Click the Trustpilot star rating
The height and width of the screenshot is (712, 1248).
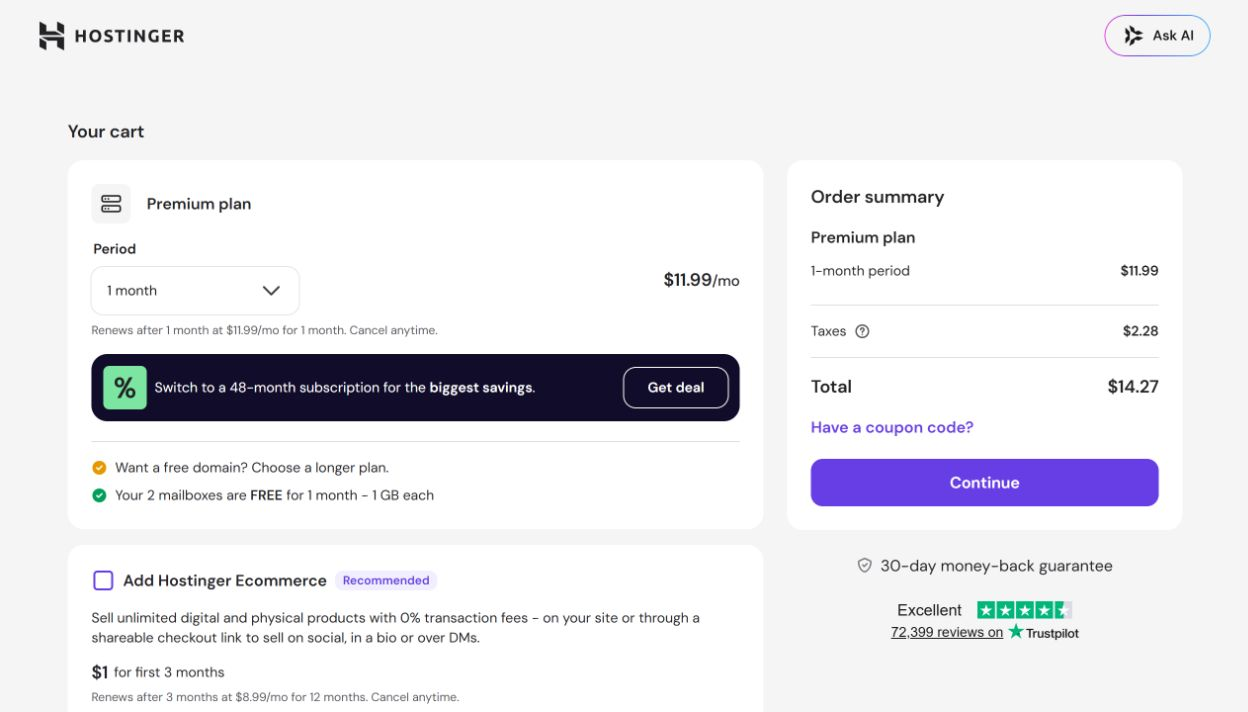(1024, 610)
